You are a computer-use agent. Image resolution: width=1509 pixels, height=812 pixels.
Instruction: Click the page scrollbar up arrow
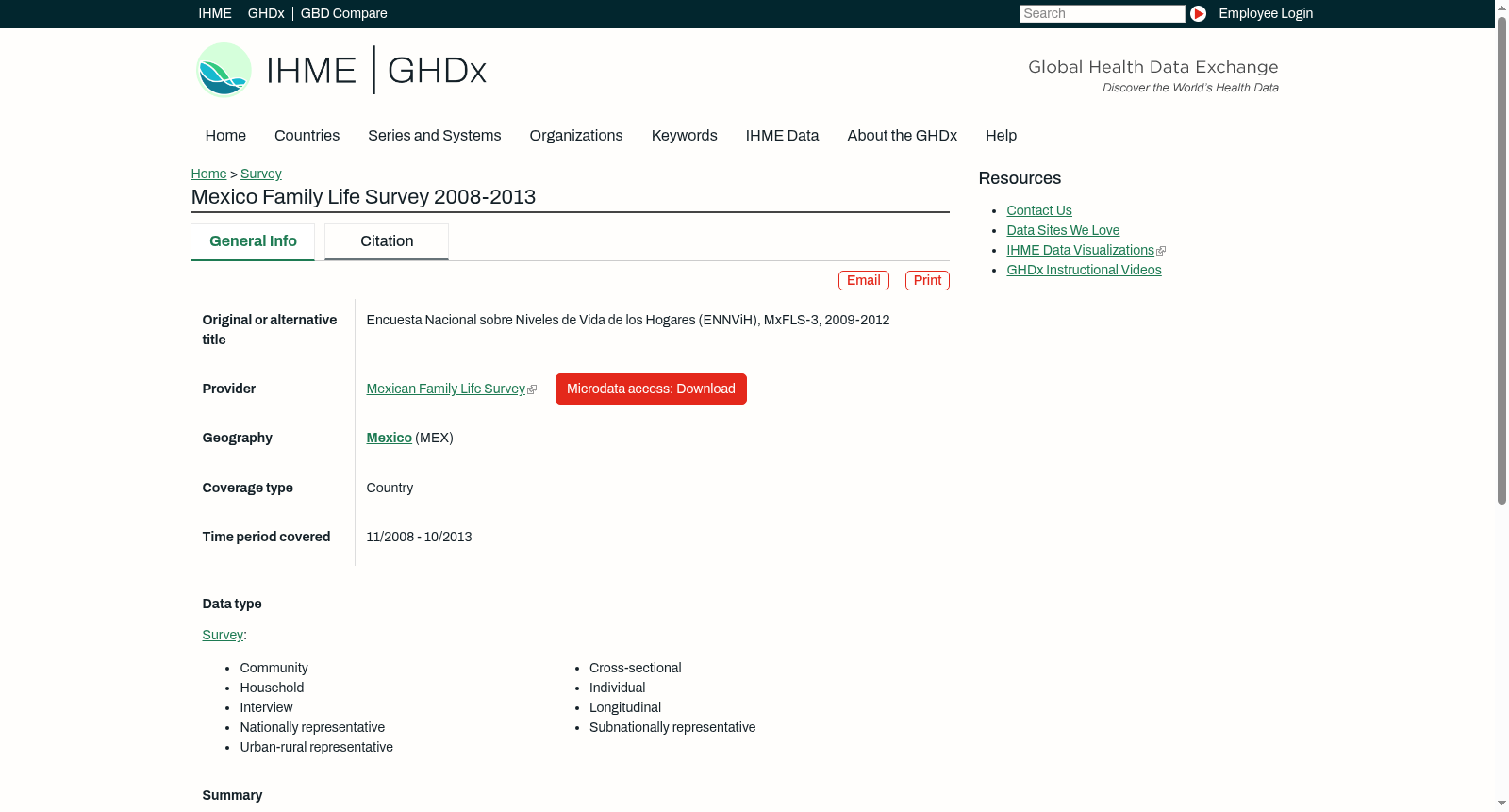click(1501, 7)
